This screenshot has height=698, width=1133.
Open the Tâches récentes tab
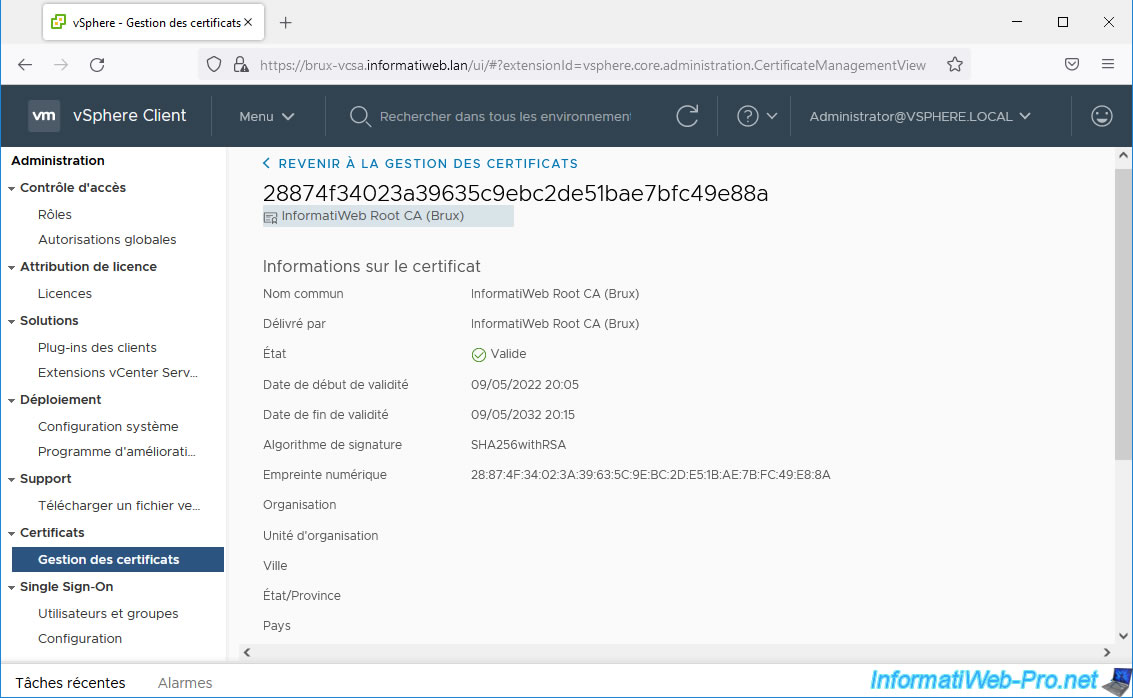pyautogui.click(x=70, y=683)
